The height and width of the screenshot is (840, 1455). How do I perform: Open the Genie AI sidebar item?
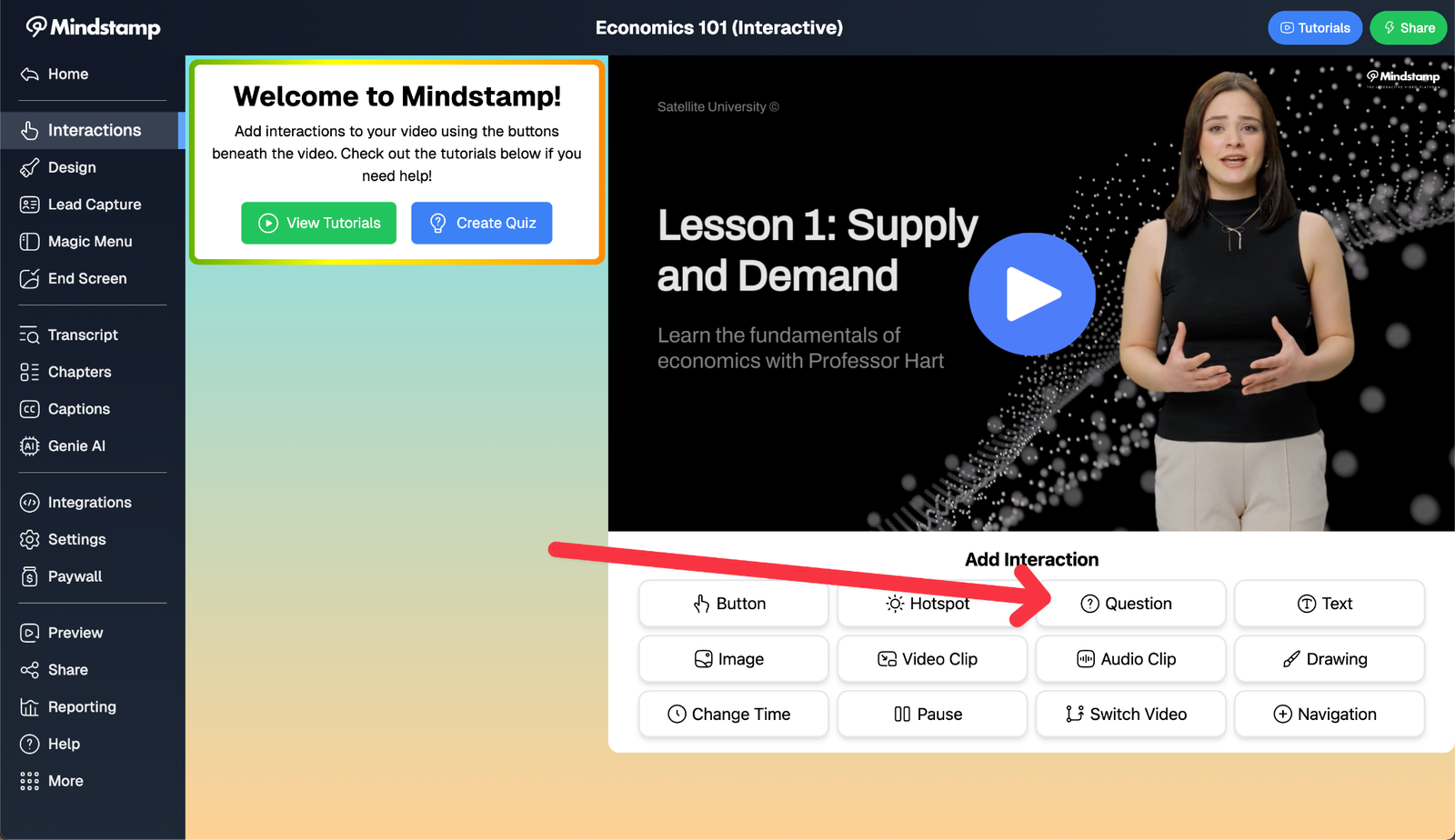click(76, 446)
